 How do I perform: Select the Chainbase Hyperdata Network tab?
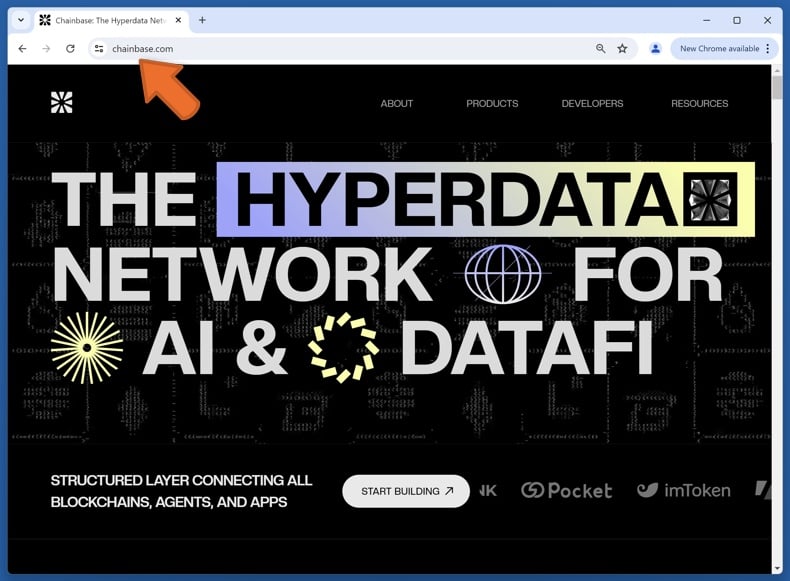111,20
